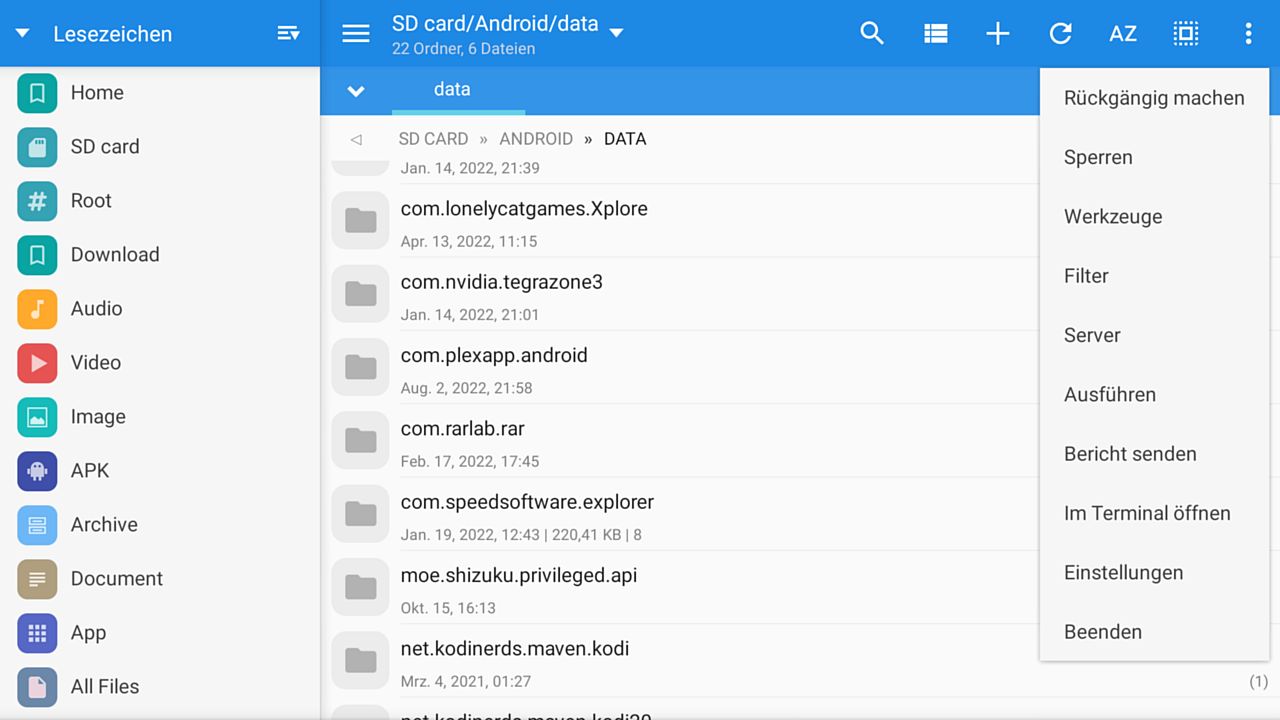
Task: Go to SD CARD breadcrumb
Action: click(433, 139)
